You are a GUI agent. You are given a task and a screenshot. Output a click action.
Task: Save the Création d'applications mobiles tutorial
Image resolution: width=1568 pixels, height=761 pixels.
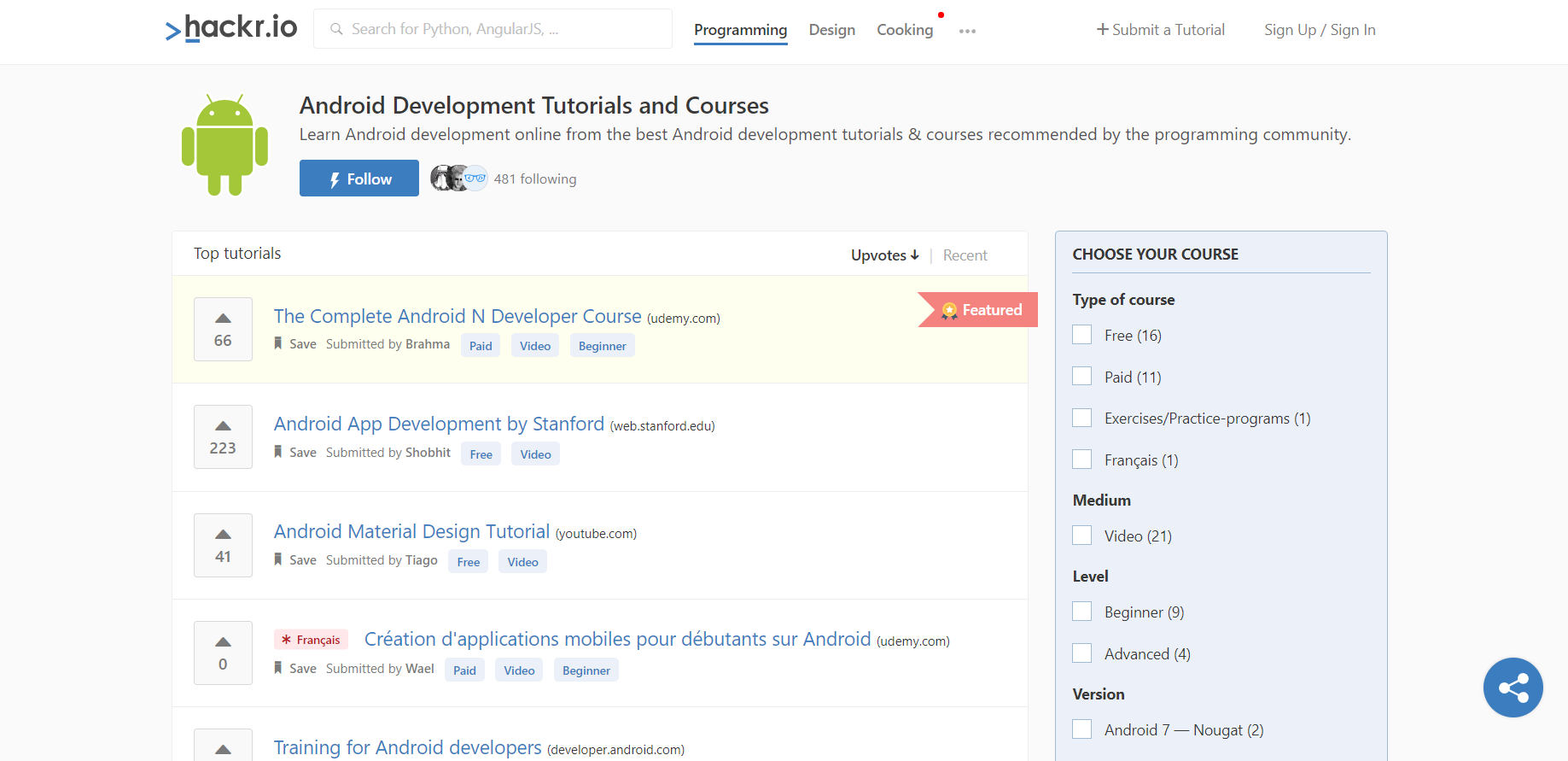[x=295, y=669]
